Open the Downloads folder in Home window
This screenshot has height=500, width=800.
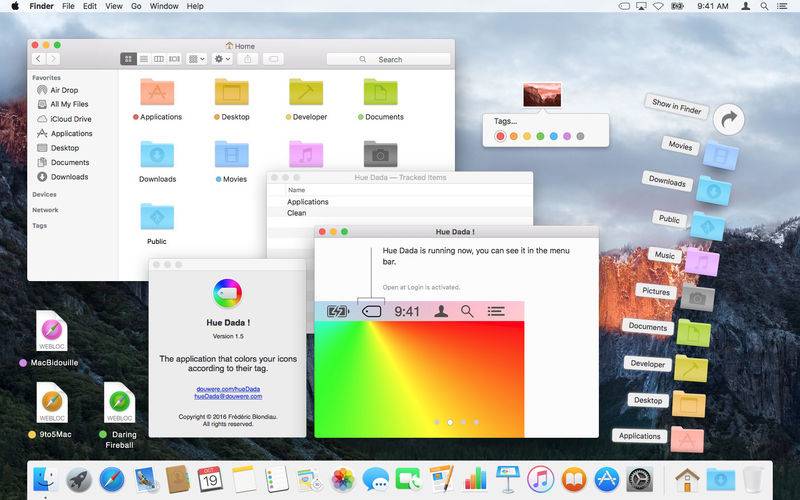(157, 154)
